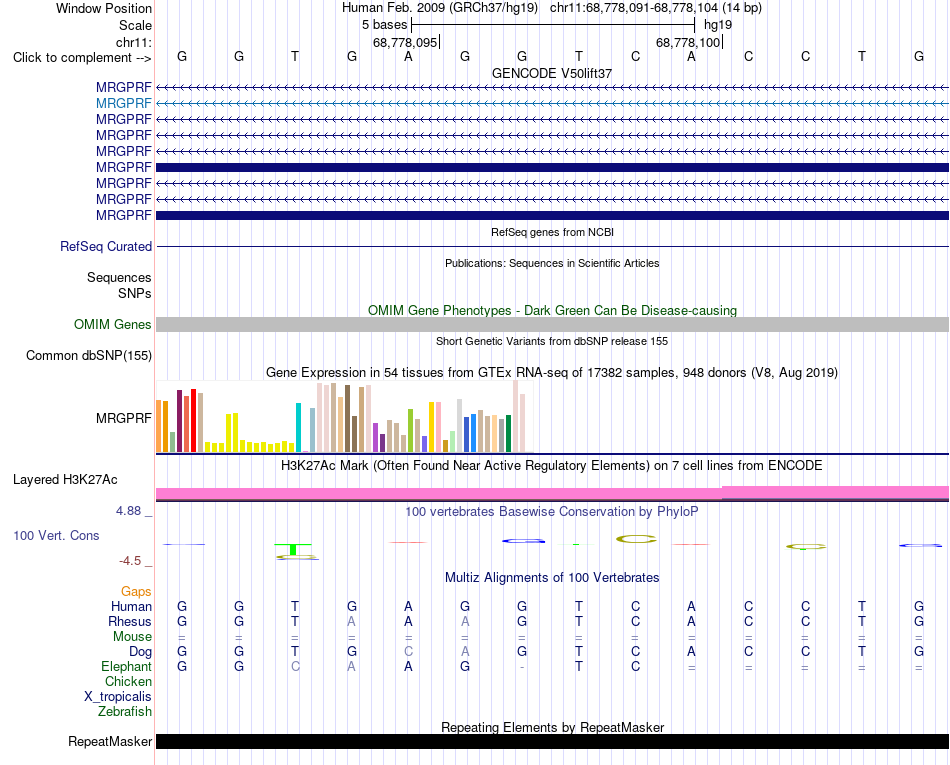Screen dimensions: 950x765
Task: Click the Zebrafish species row label
Action: (x=125, y=712)
